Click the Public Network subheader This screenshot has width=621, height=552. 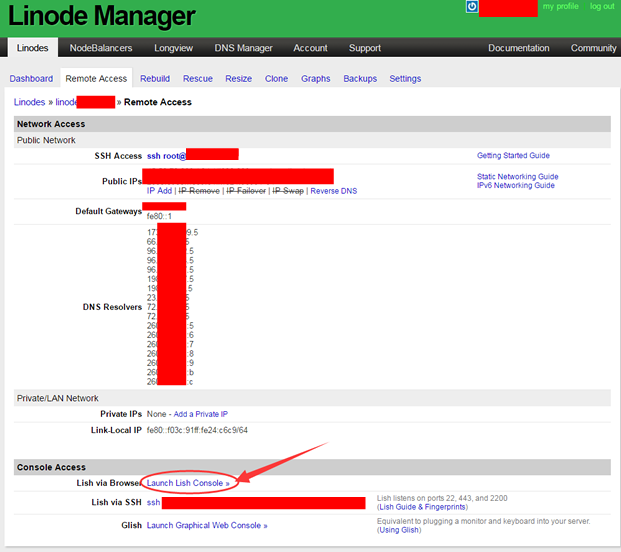(x=312, y=140)
